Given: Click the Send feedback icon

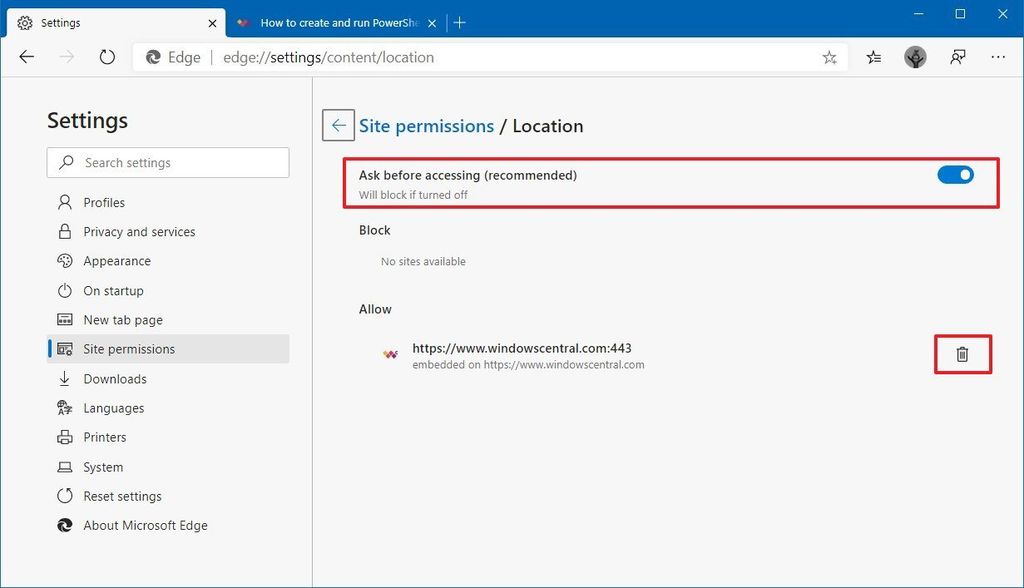Looking at the screenshot, I should pos(957,57).
